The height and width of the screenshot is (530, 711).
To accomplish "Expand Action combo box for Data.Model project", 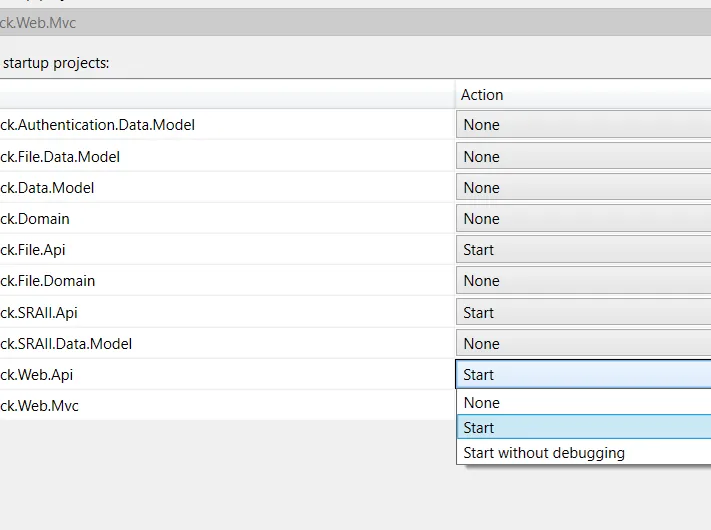I will coord(583,187).
